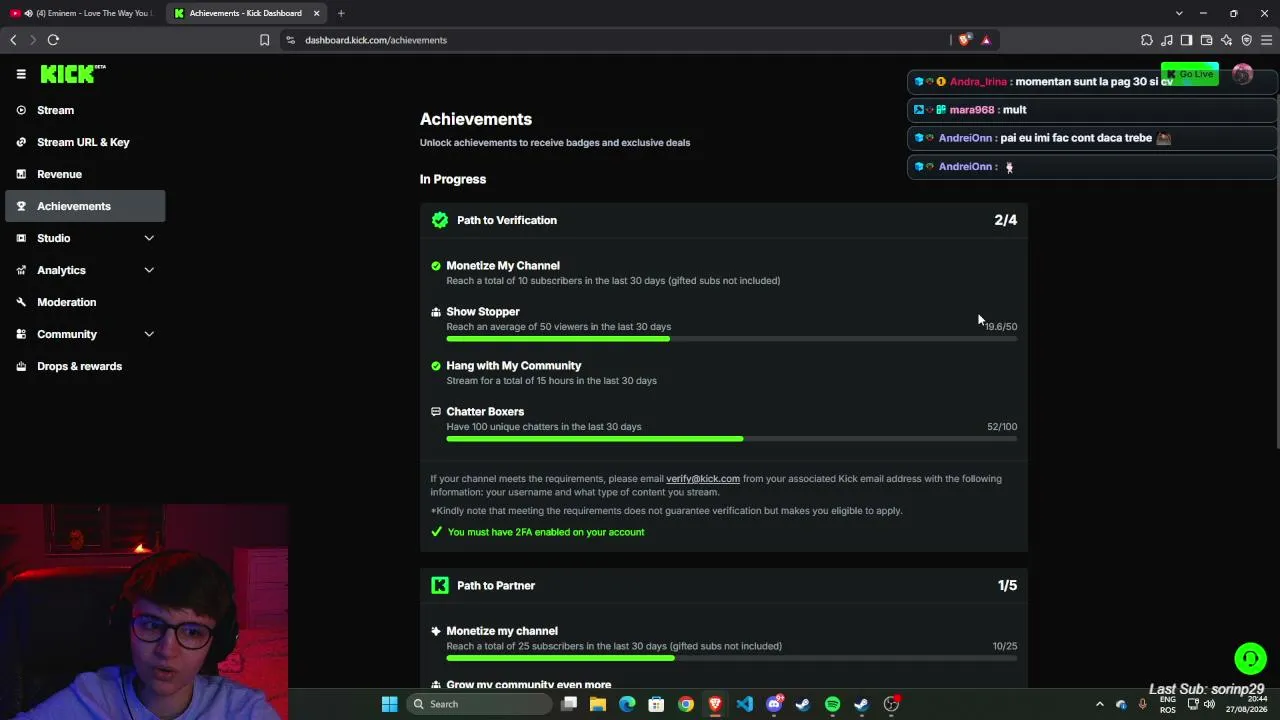Viewport: 1280px width, 720px height.
Task: Open OBS Studio from the taskbar
Action: point(891,704)
